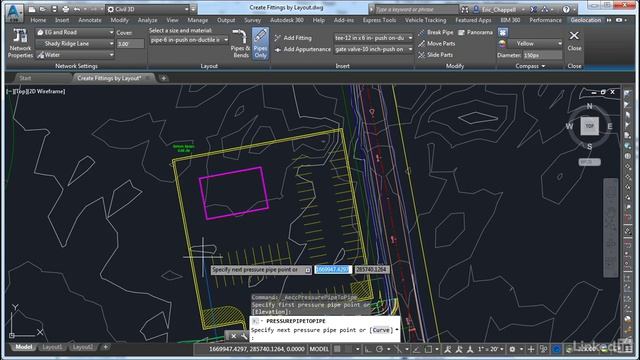Viewport: 640px width, 360px height.
Task: Open the Annotate ribbon tab
Action: point(90,20)
